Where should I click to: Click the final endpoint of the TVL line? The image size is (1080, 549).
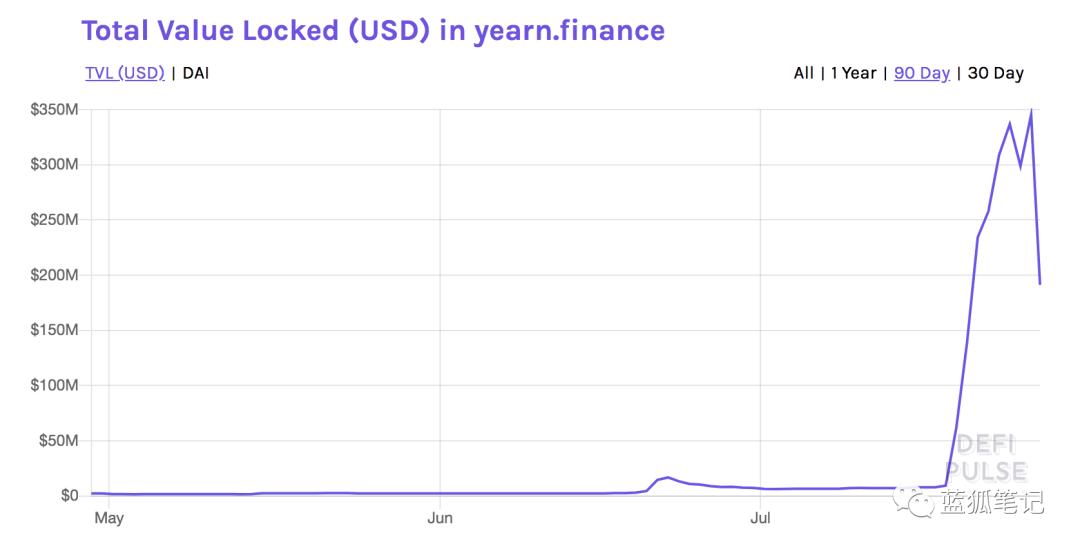click(x=1040, y=283)
